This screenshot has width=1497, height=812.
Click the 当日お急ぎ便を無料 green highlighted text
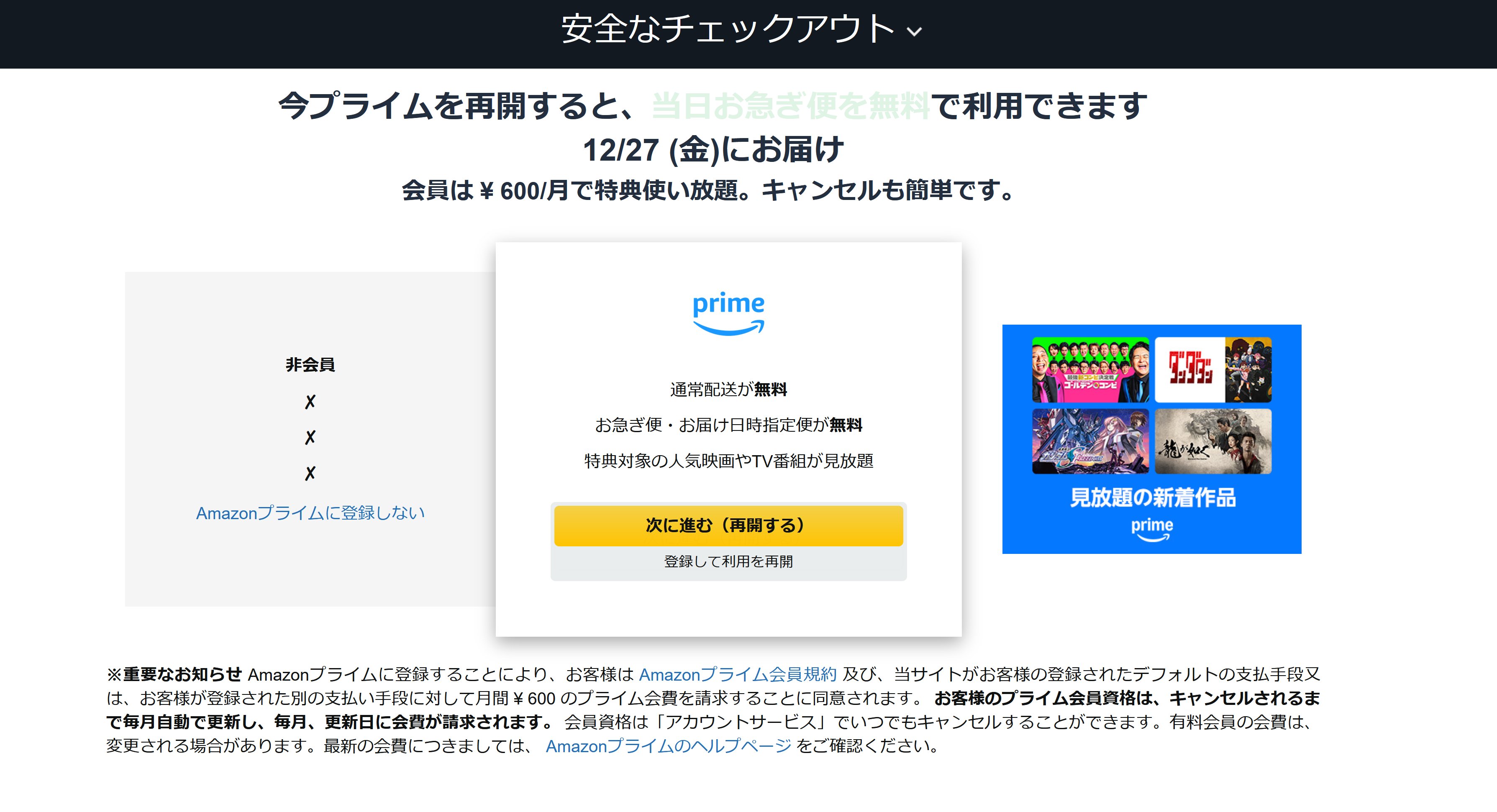tap(790, 106)
